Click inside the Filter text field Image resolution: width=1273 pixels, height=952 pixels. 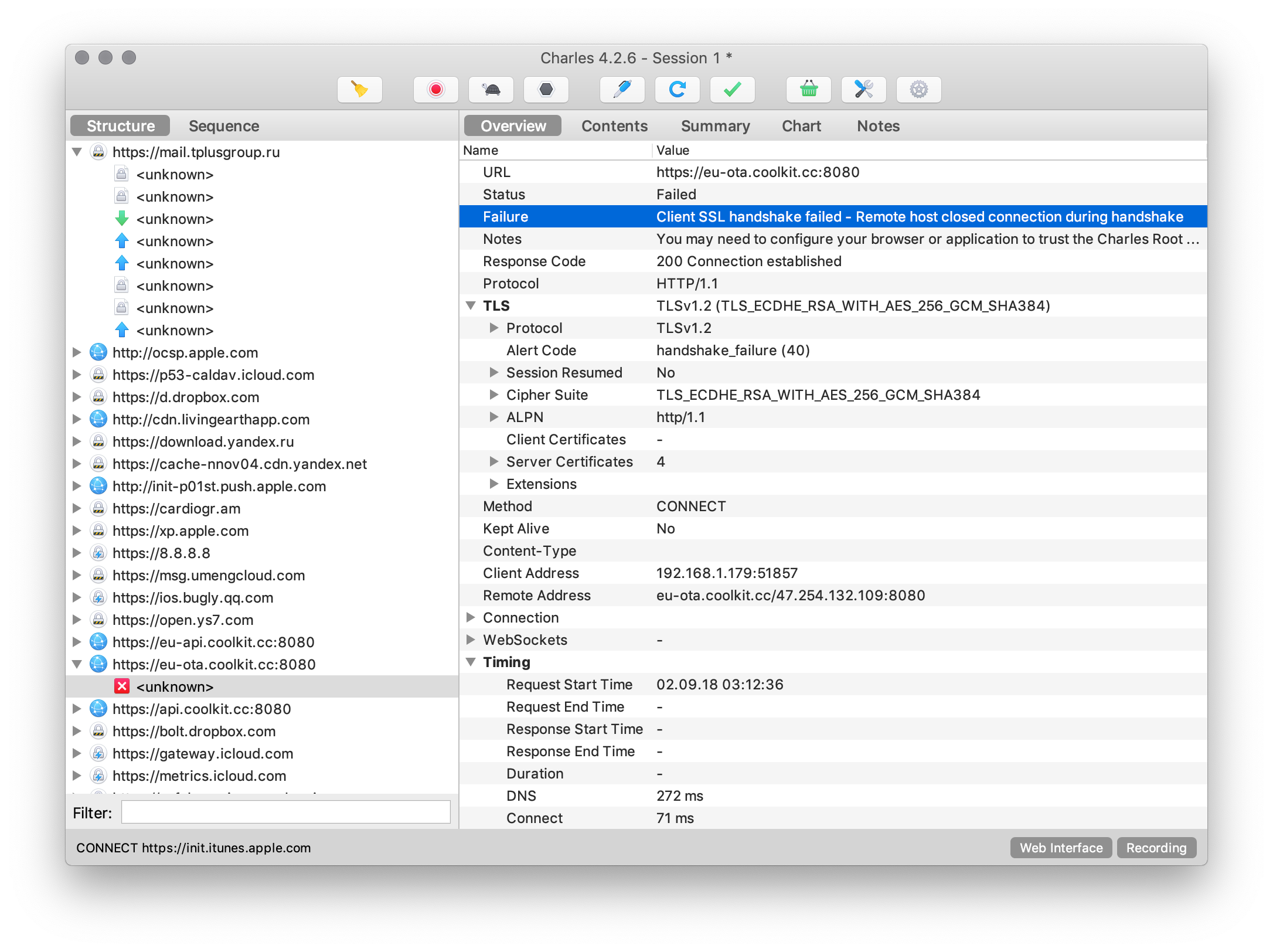click(x=285, y=812)
